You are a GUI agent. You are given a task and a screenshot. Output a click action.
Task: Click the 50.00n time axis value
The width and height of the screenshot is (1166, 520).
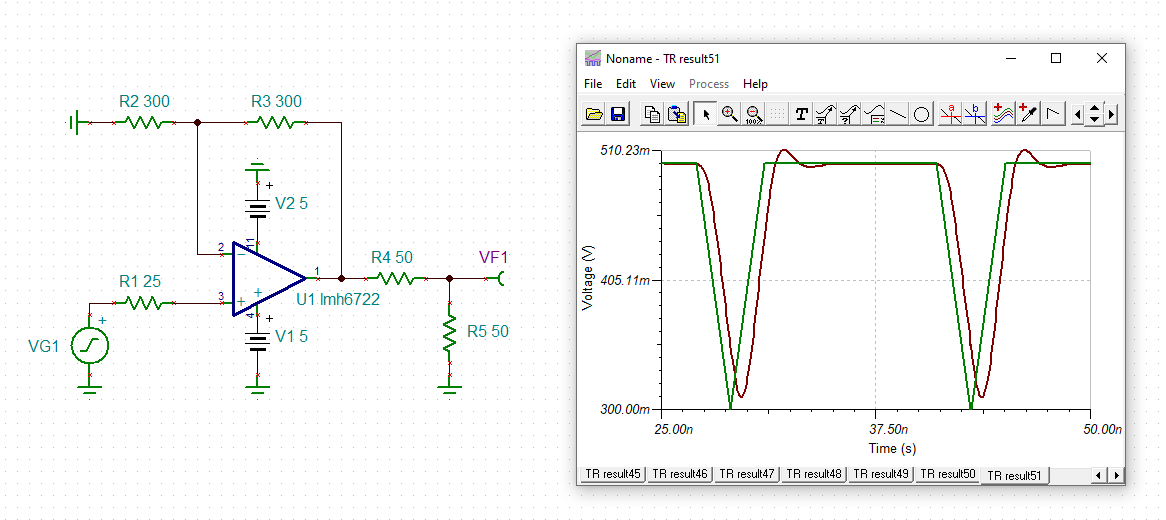pos(1102,430)
